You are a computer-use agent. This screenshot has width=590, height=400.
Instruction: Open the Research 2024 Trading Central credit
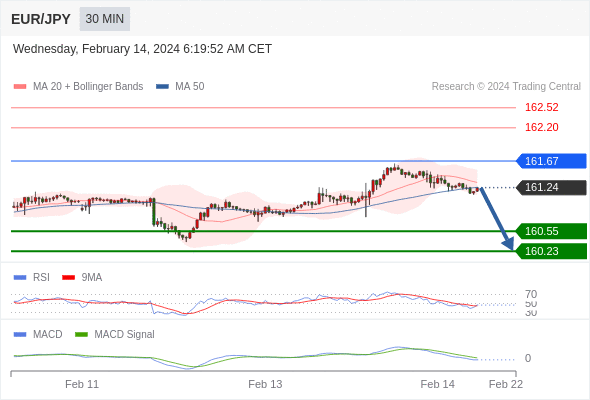click(x=506, y=87)
